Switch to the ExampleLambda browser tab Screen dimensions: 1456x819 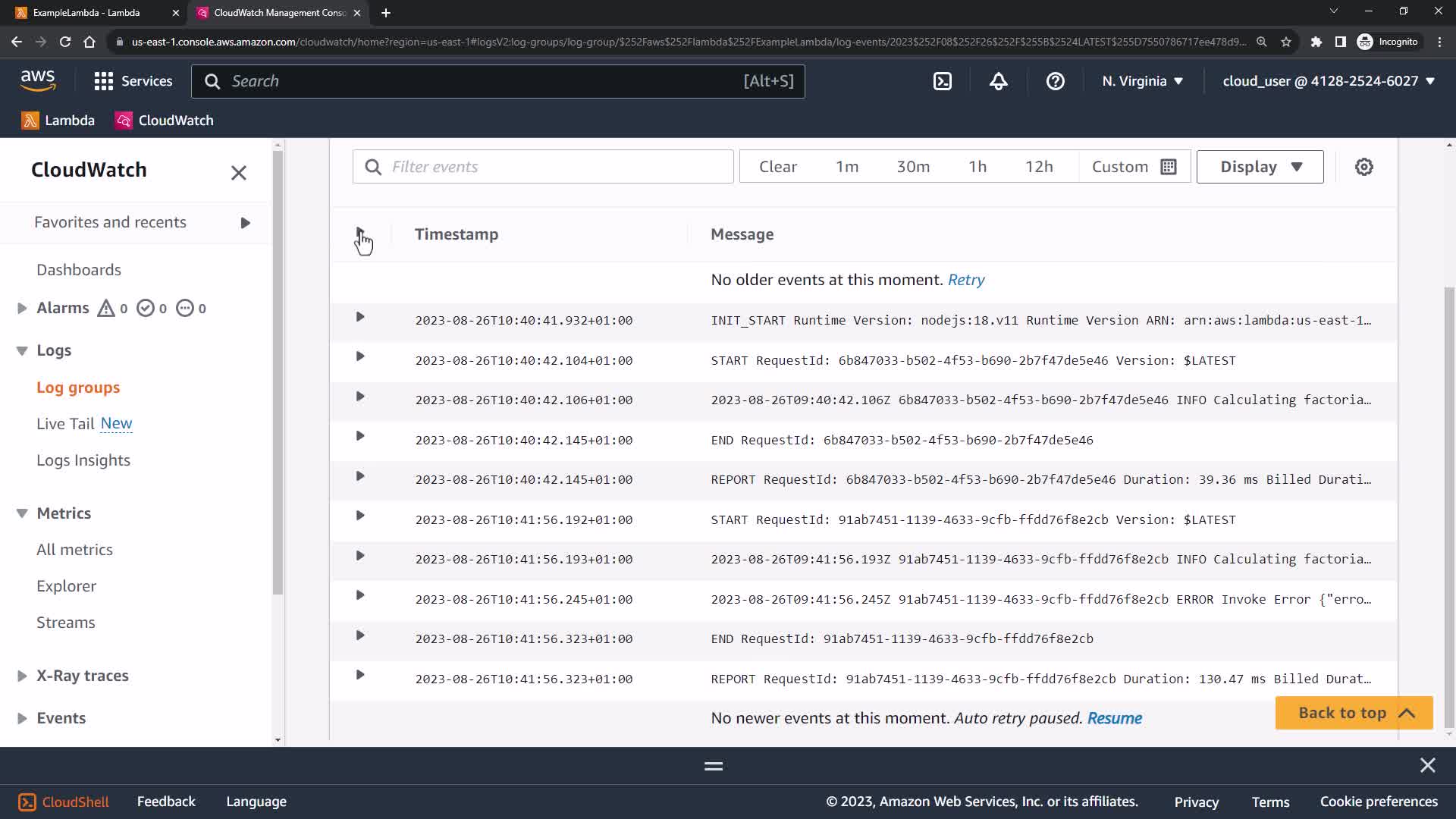tap(86, 13)
